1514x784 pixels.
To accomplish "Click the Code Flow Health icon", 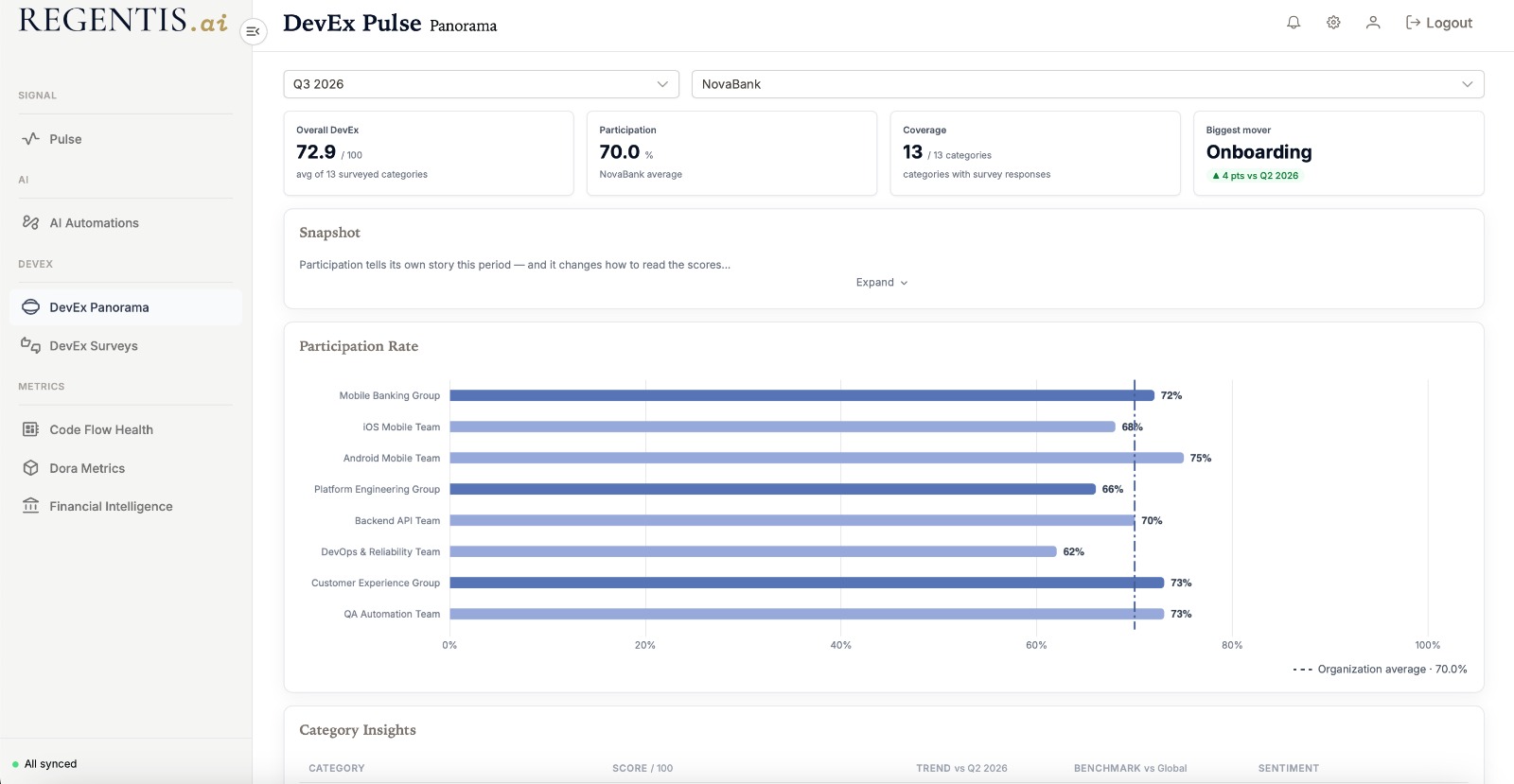I will (x=30, y=429).
